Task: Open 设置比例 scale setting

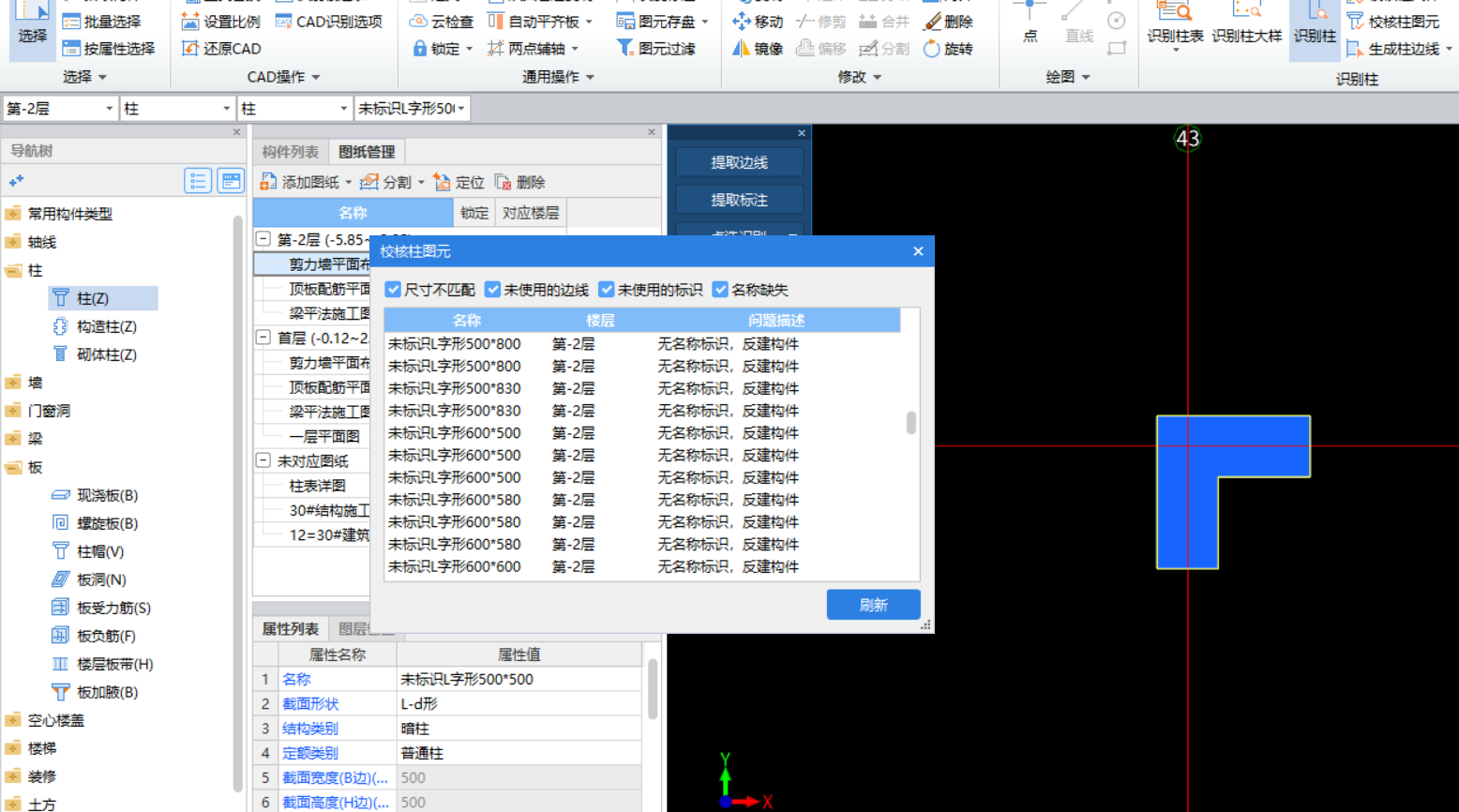Action: pyautogui.click(x=220, y=21)
